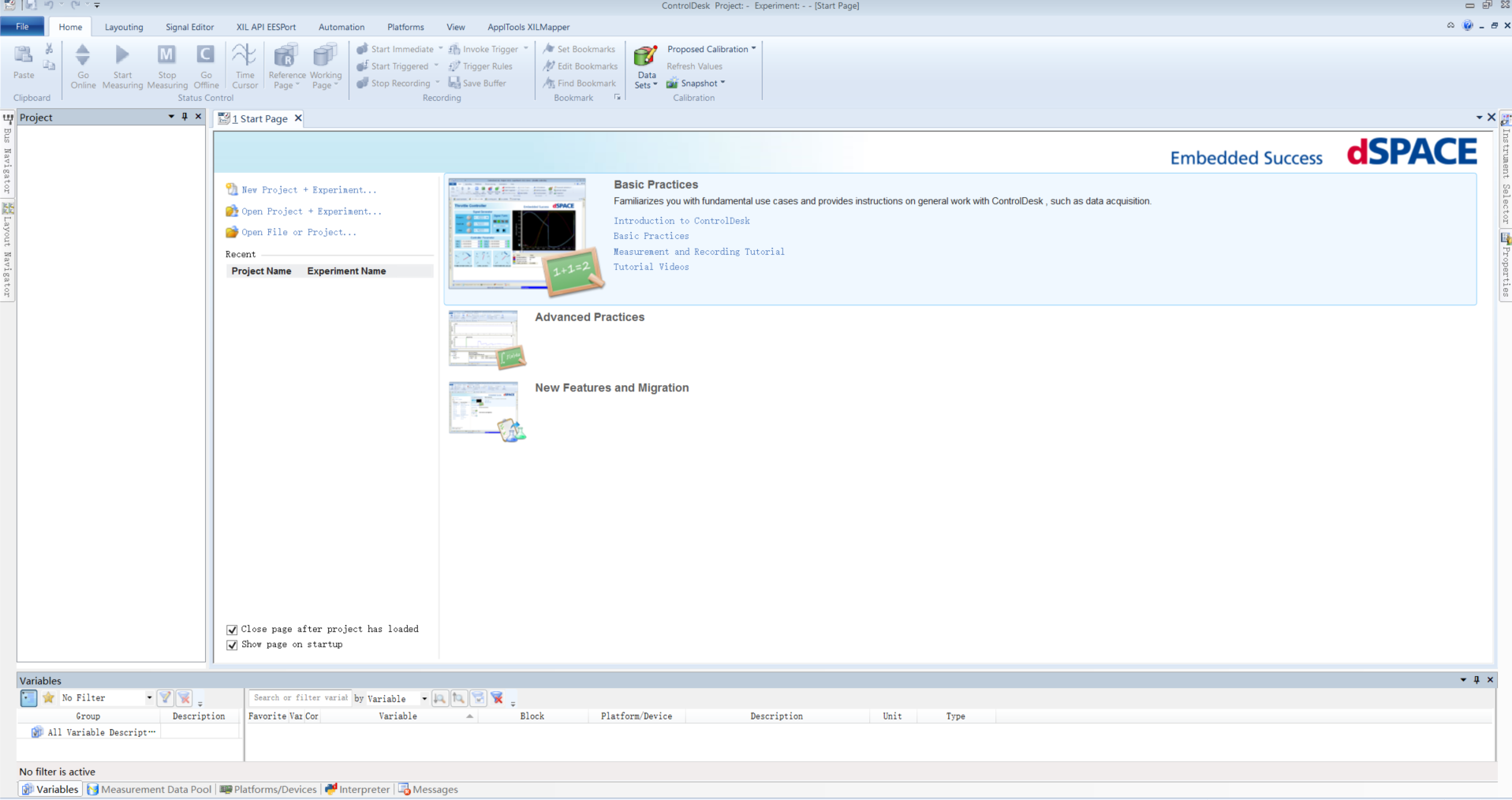The width and height of the screenshot is (1512, 800).
Task: Open Introduction to ControlDesk link
Action: point(681,221)
